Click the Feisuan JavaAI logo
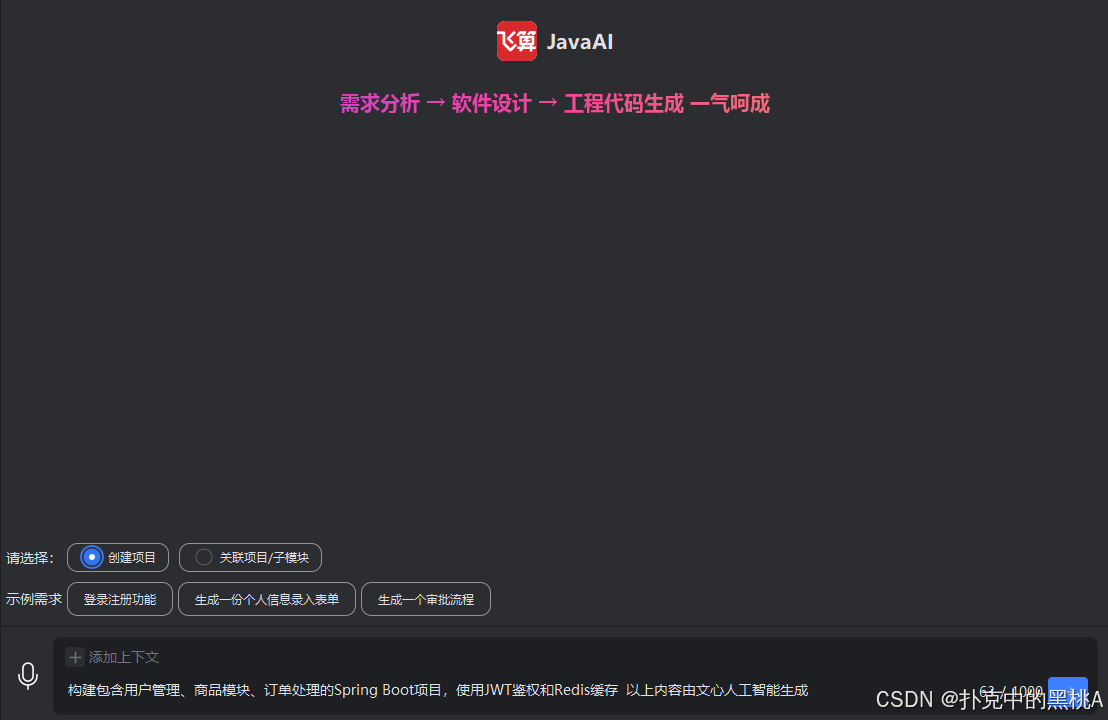Image resolution: width=1108 pixels, height=720 pixels. coord(517,41)
